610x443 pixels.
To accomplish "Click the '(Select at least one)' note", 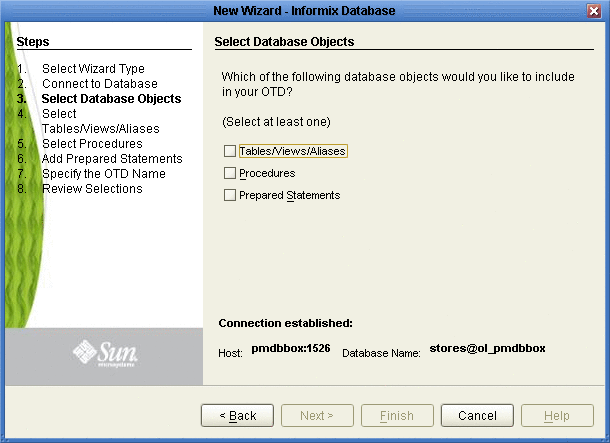I will coord(276,122).
